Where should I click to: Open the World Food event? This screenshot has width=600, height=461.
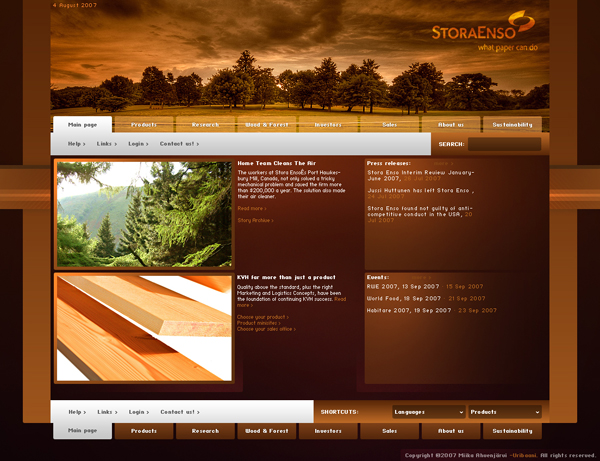tap(426, 298)
